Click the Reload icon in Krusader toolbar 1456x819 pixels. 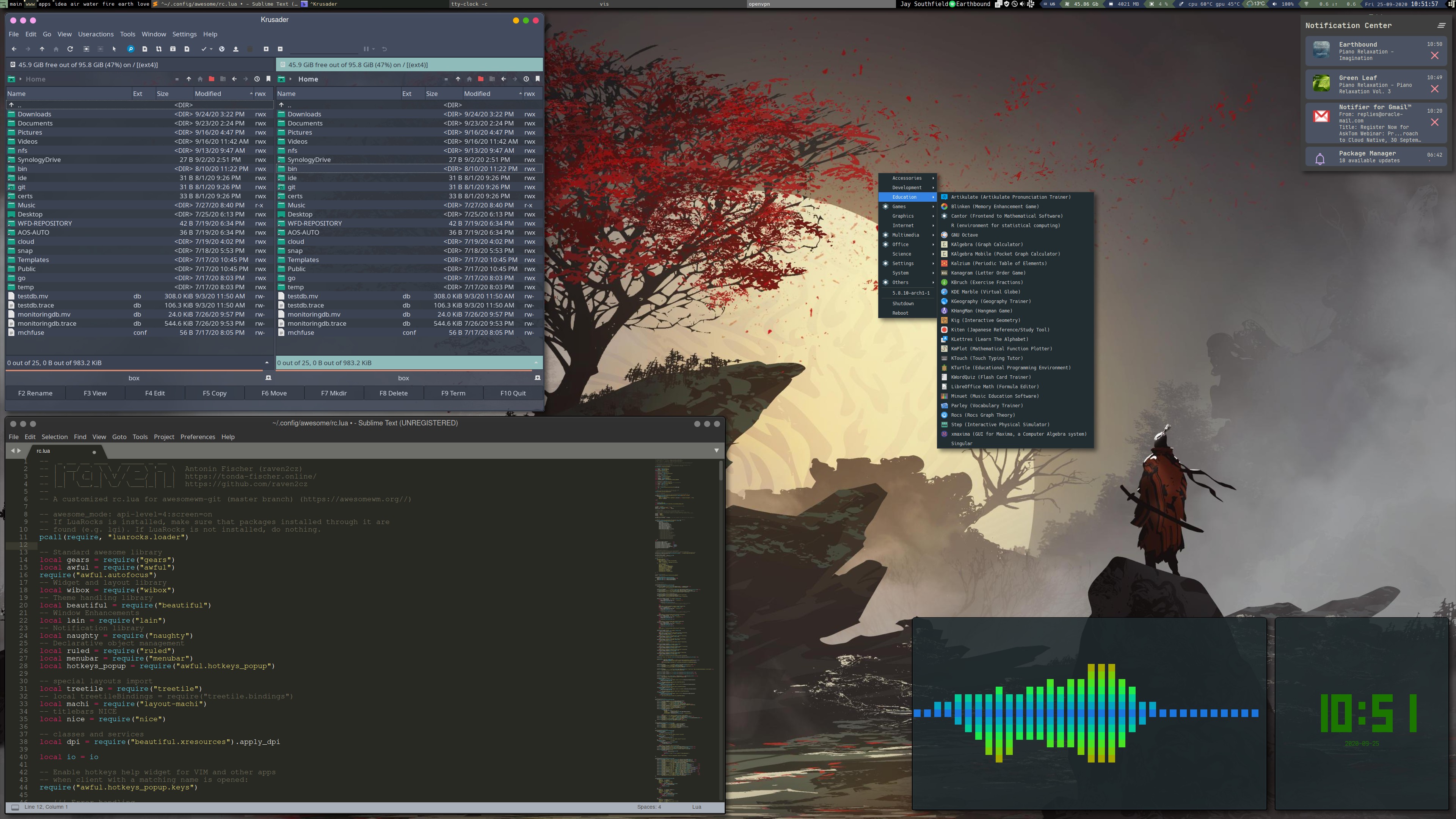coord(70,49)
